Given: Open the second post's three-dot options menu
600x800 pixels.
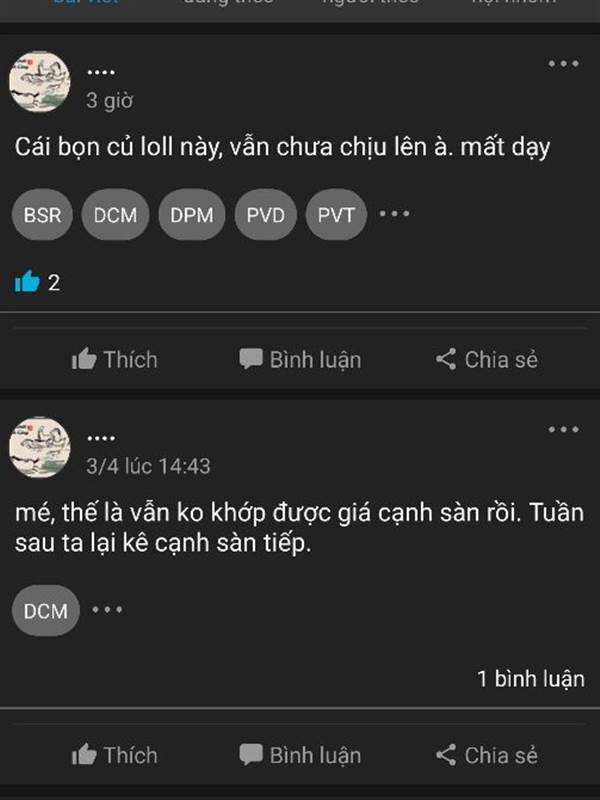Looking at the screenshot, I should pyautogui.click(x=563, y=430).
